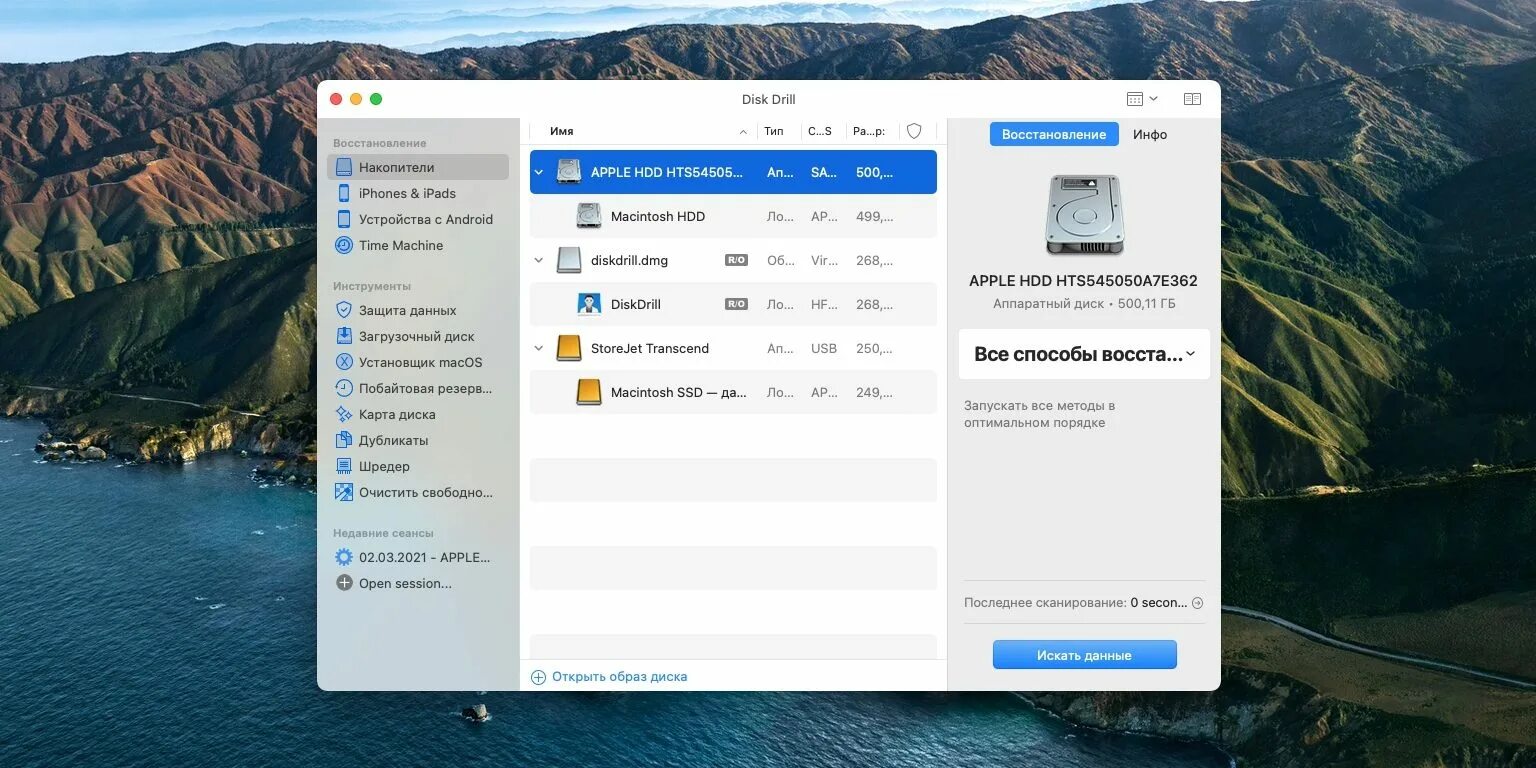
Task: Click Искать данные button
Action: pos(1084,655)
